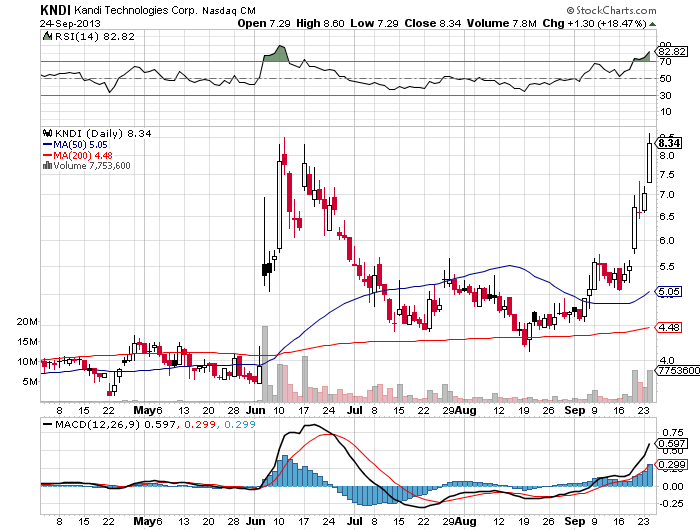Click the MA(50) 5.05 legend text
The height and width of the screenshot is (530, 700).
(80, 145)
